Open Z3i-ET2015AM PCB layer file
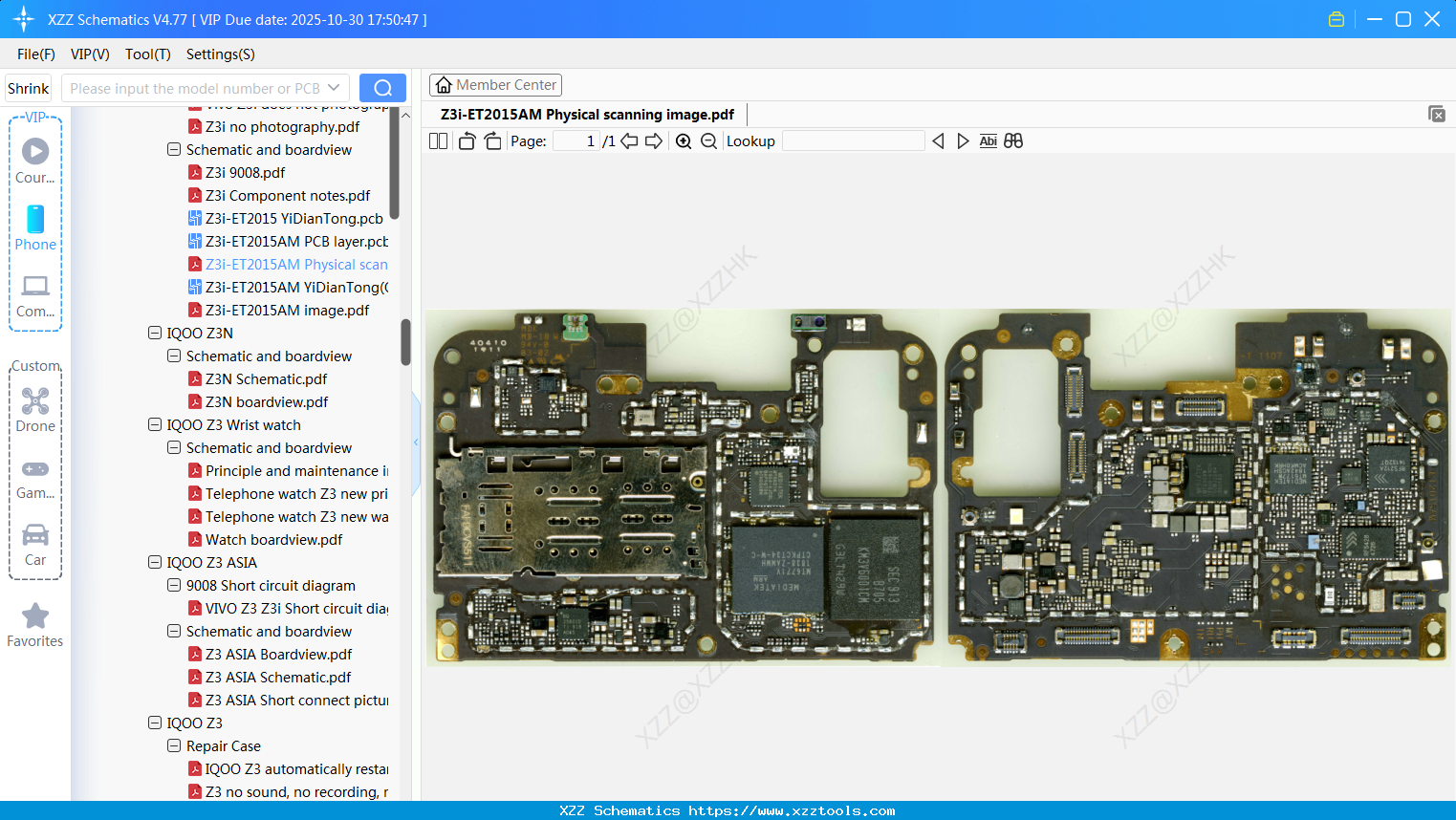 click(289, 242)
